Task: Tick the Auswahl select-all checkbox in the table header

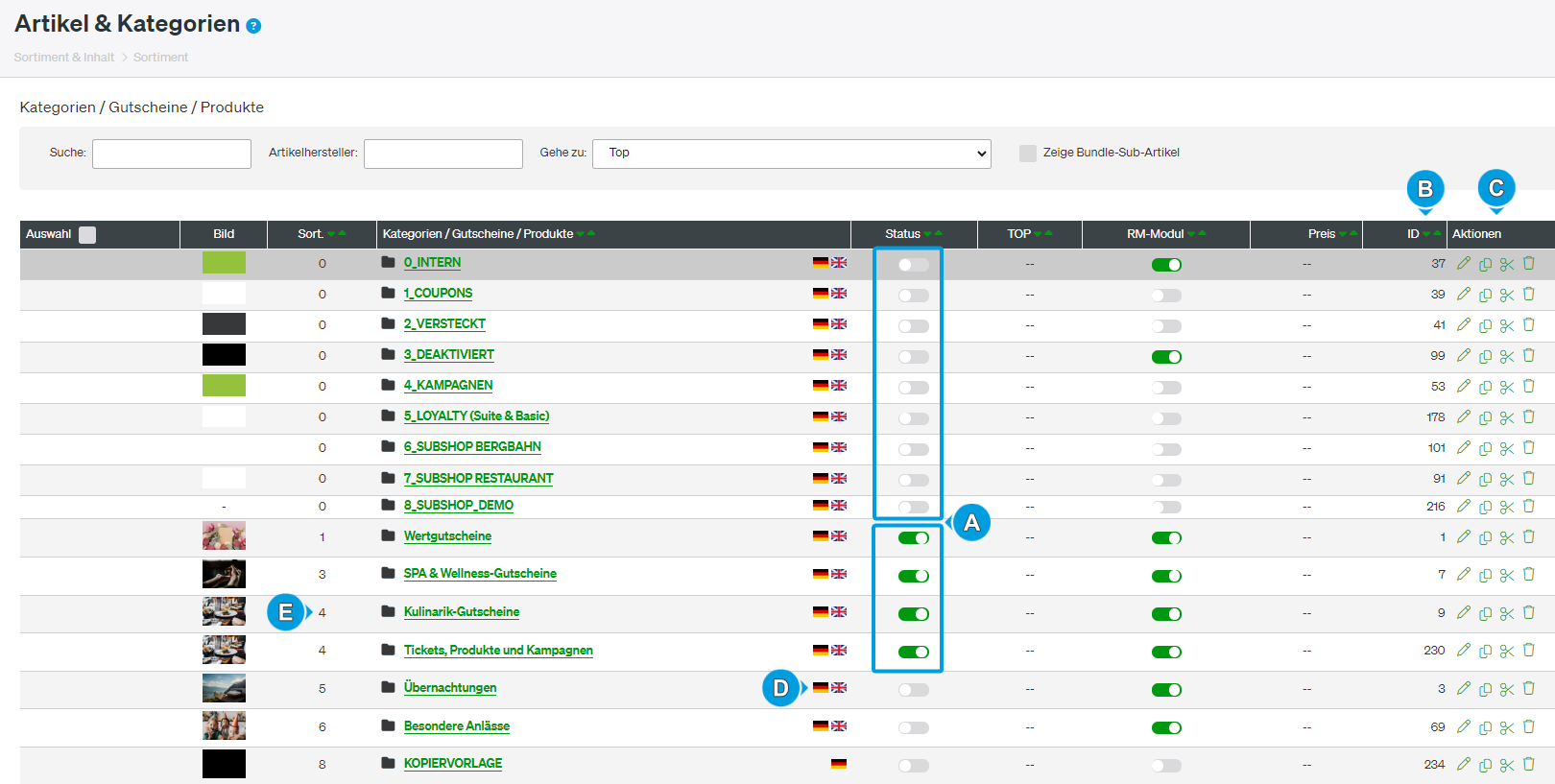Action: click(x=87, y=235)
